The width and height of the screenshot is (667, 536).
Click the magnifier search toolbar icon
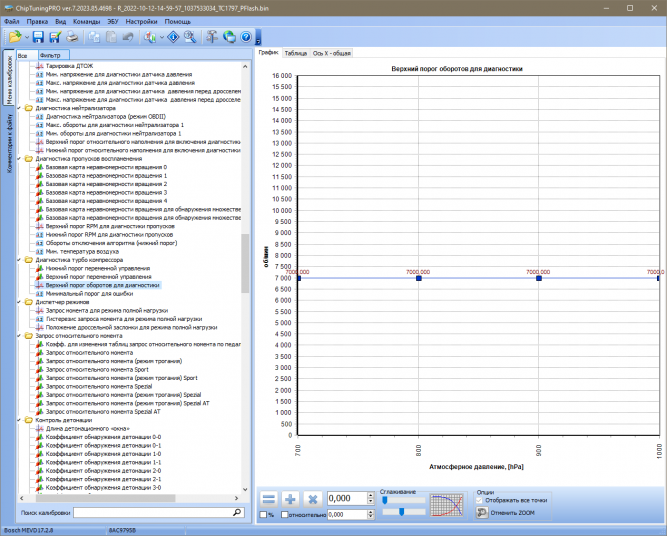pyautogui.click(x=190, y=37)
